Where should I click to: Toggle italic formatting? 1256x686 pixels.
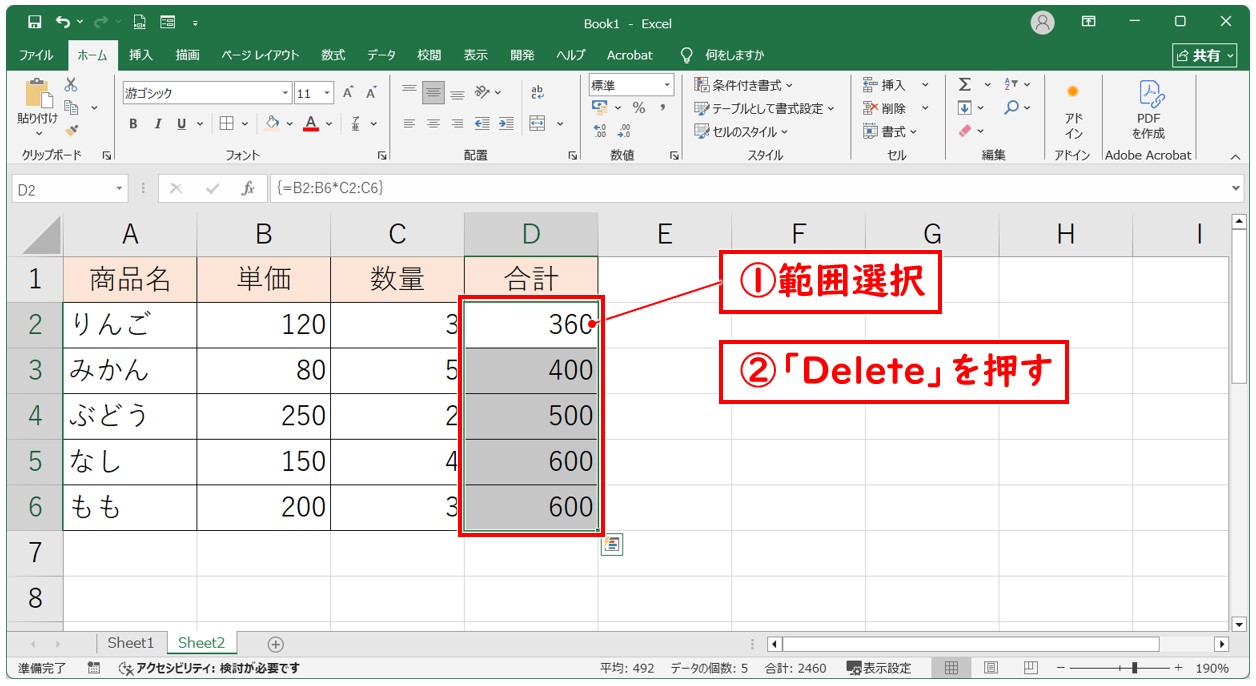[x=157, y=124]
